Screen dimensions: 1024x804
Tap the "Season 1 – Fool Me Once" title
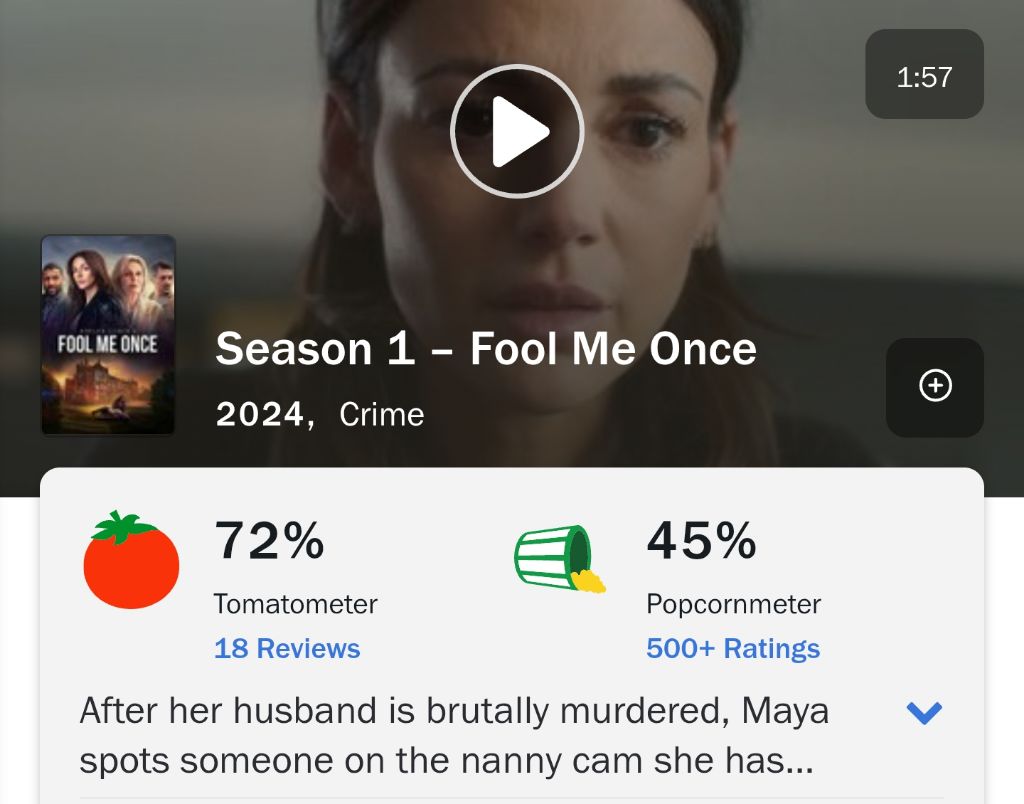tap(486, 349)
